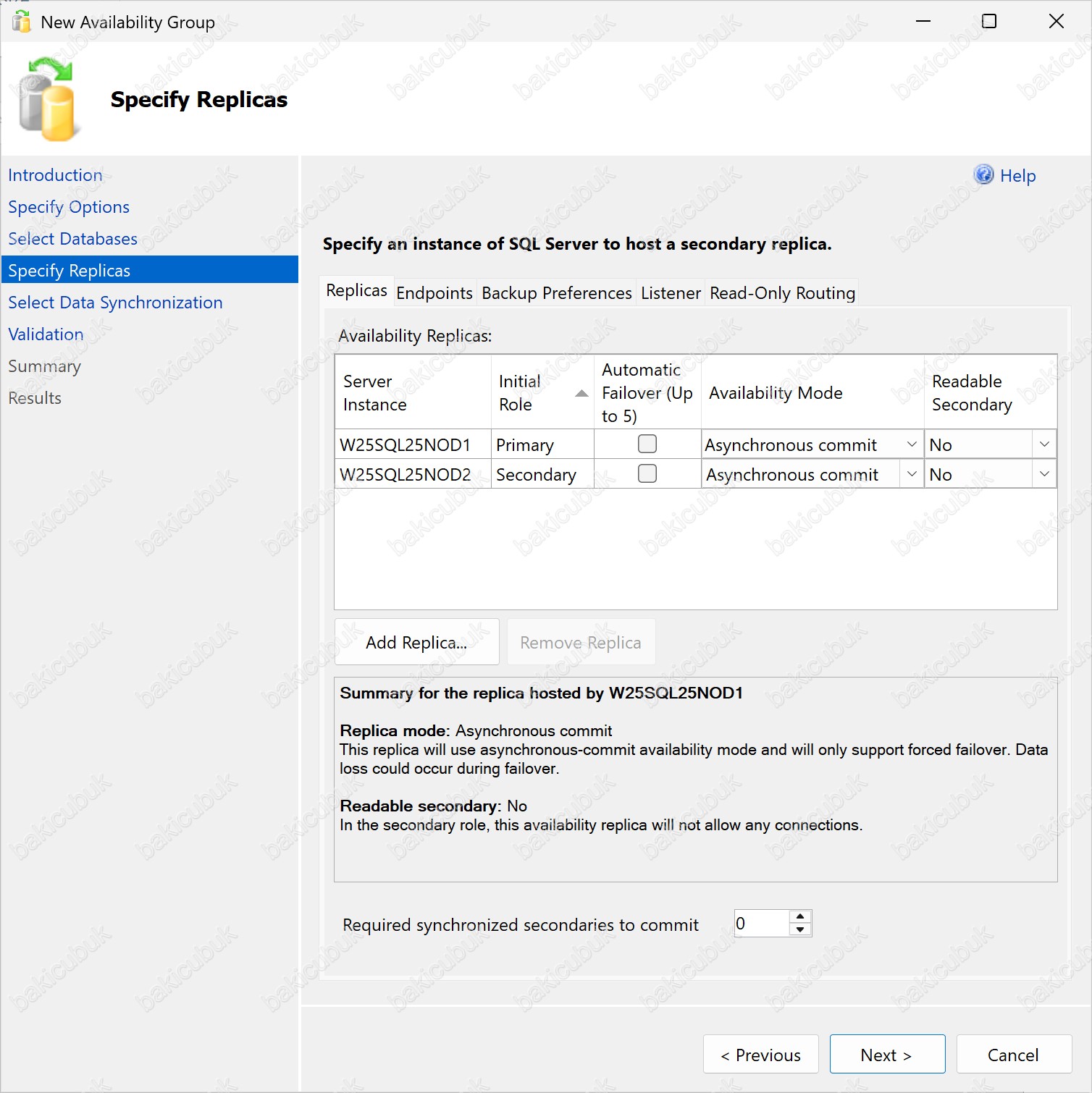The height and width of the screenshot is (1093, 1092).
Task: Open Availability Mode dropdown for W25SQL25NOD1
Action: click(912, 444)
